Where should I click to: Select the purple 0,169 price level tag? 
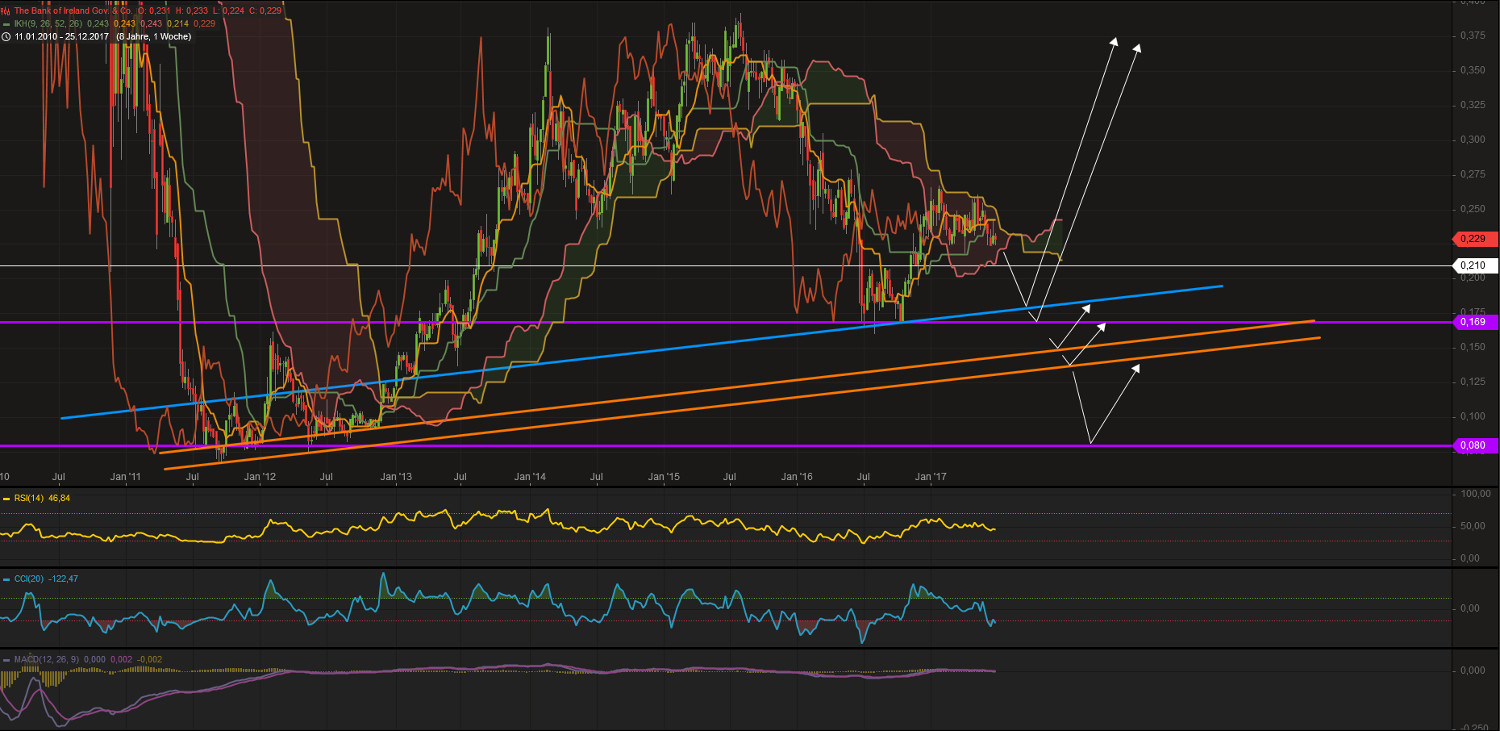[1475, 322]
